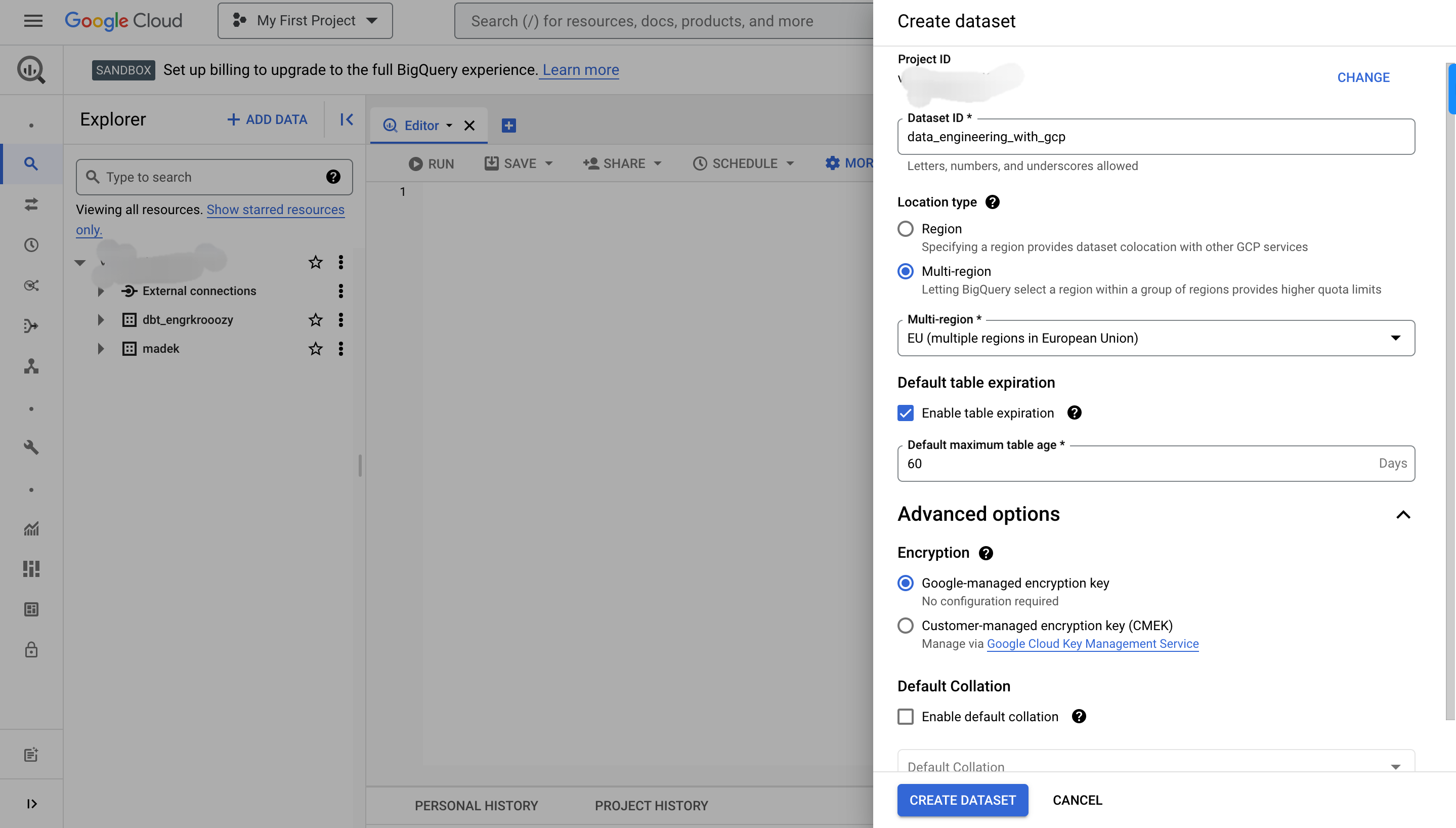Click the search help question mark icon
Screen dimensions: 1456x828
tap(333, 177)
